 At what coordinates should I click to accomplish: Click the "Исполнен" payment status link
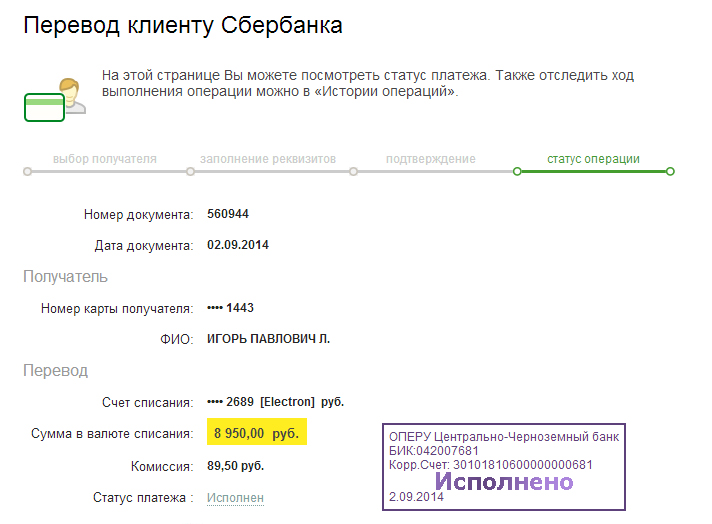coord(235,498)
